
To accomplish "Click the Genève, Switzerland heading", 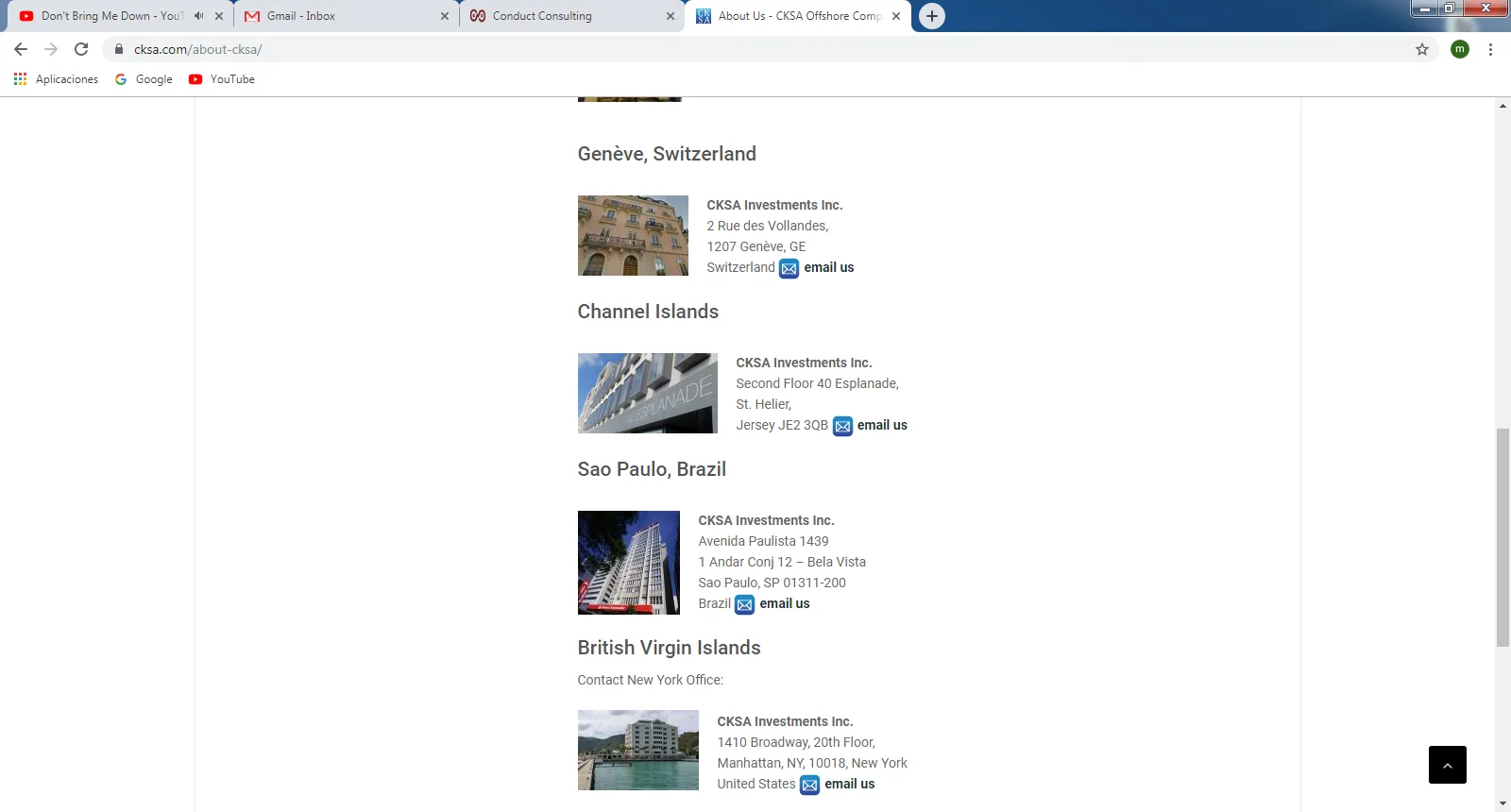I will 667,154.
